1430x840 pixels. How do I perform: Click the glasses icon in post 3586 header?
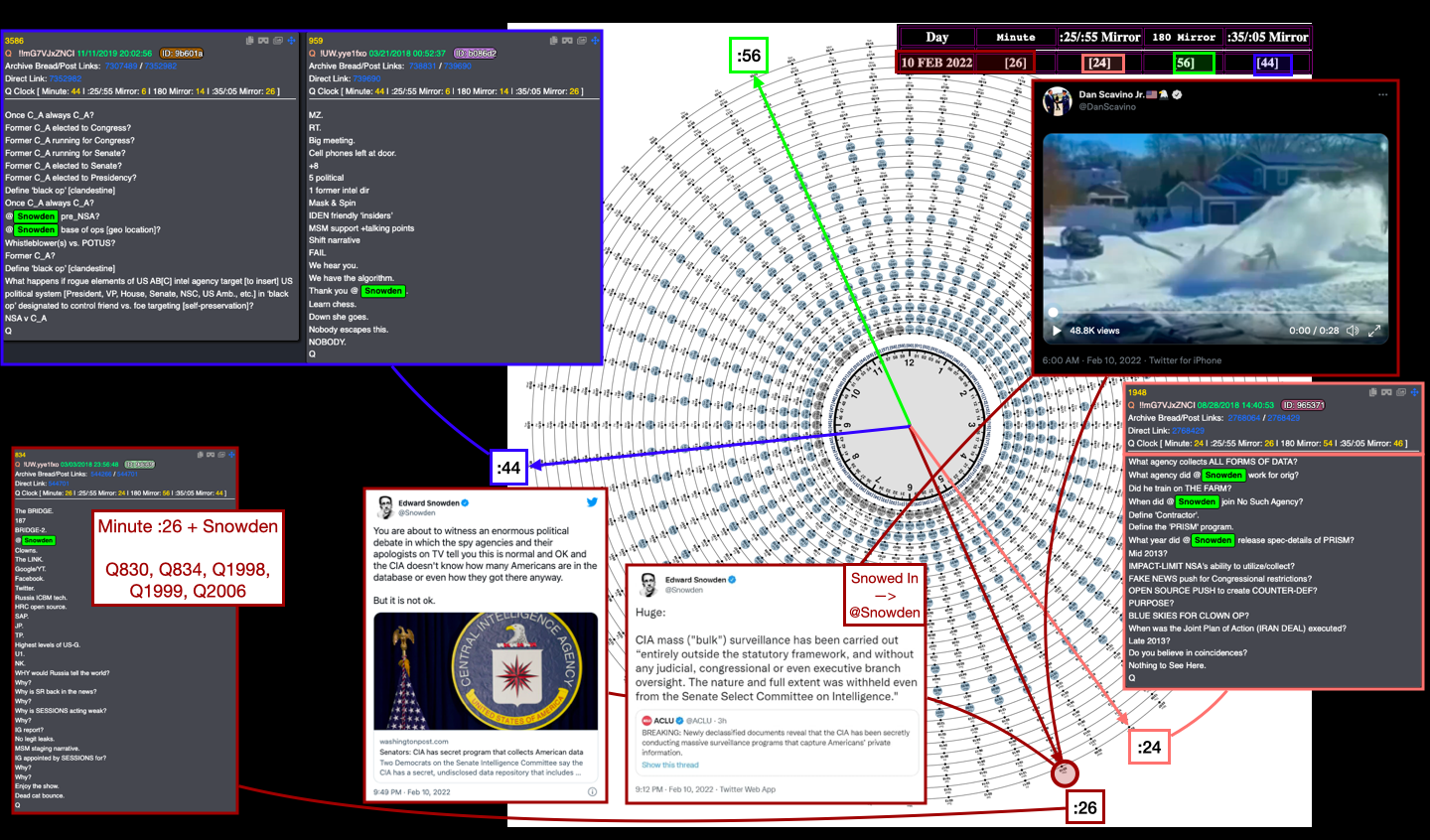[x=263, y=41]
